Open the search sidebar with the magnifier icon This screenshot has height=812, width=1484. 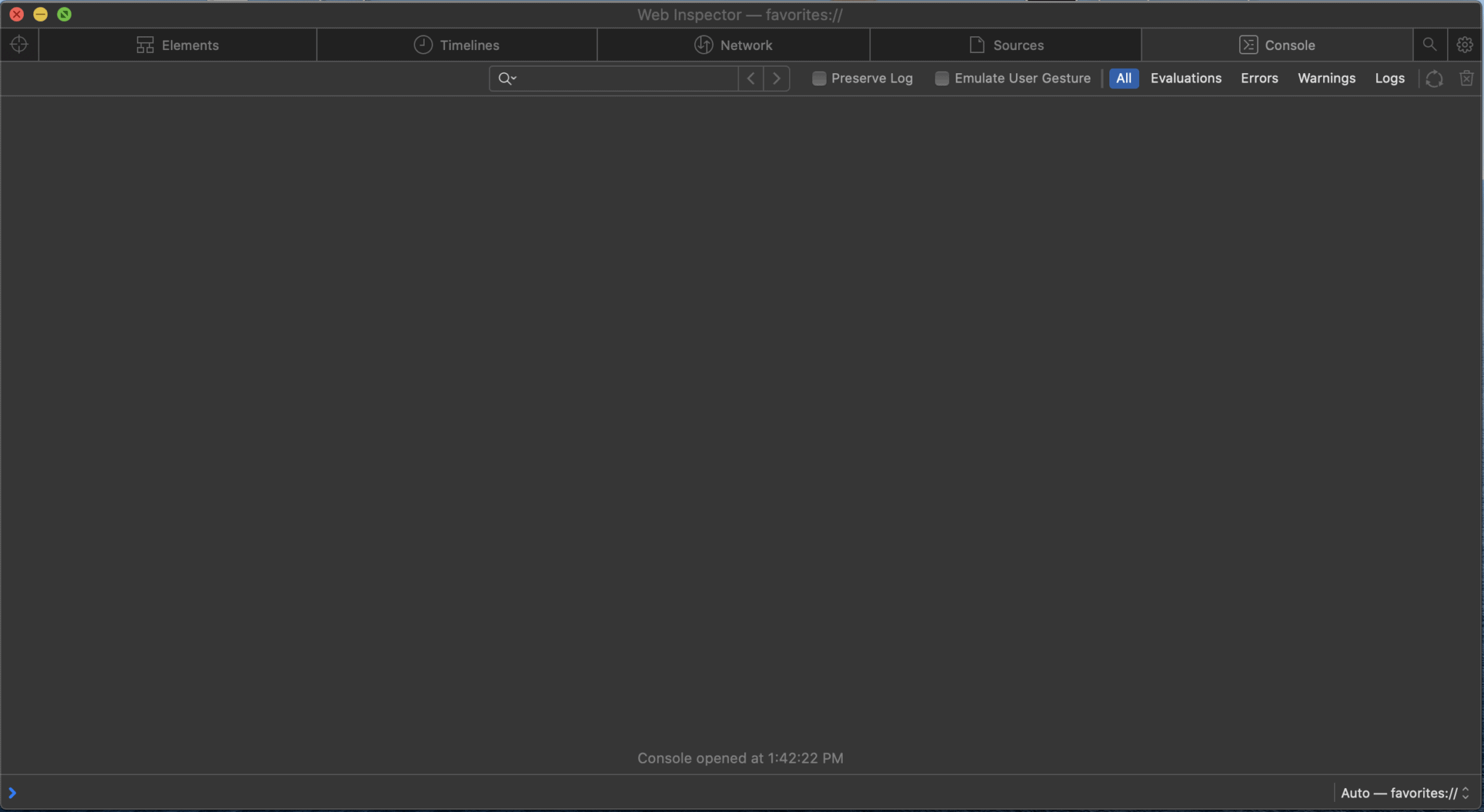pyautogui.click(x=1428, y=44)
